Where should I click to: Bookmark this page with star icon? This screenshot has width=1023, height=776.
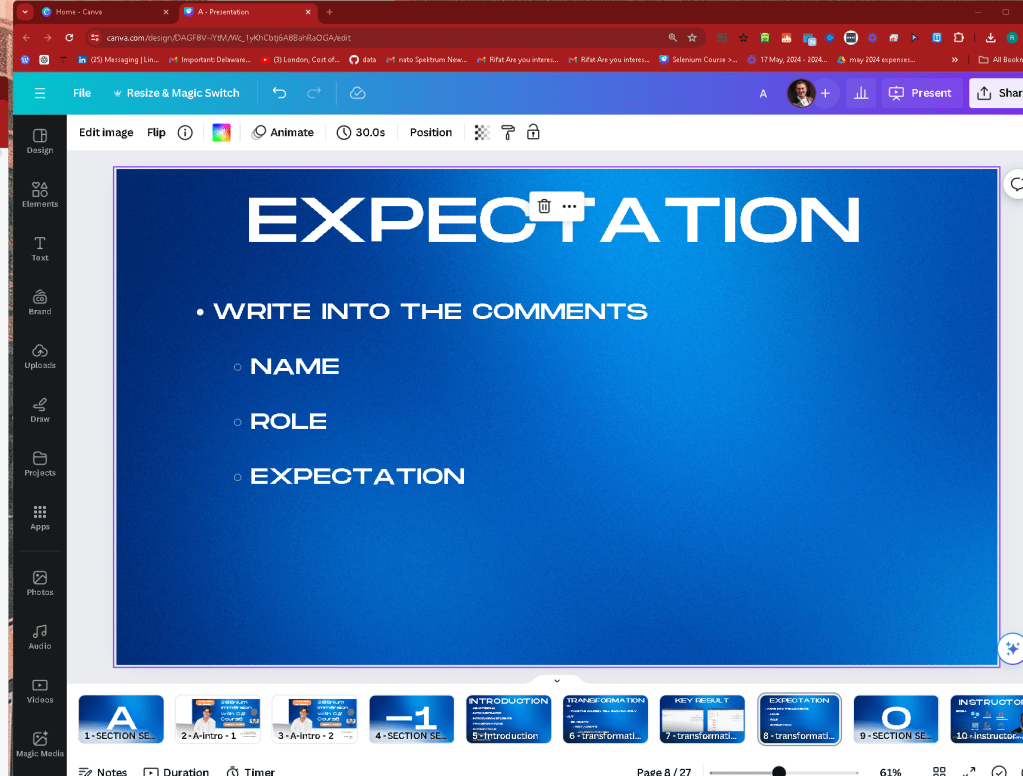click(x=692, y=38)
